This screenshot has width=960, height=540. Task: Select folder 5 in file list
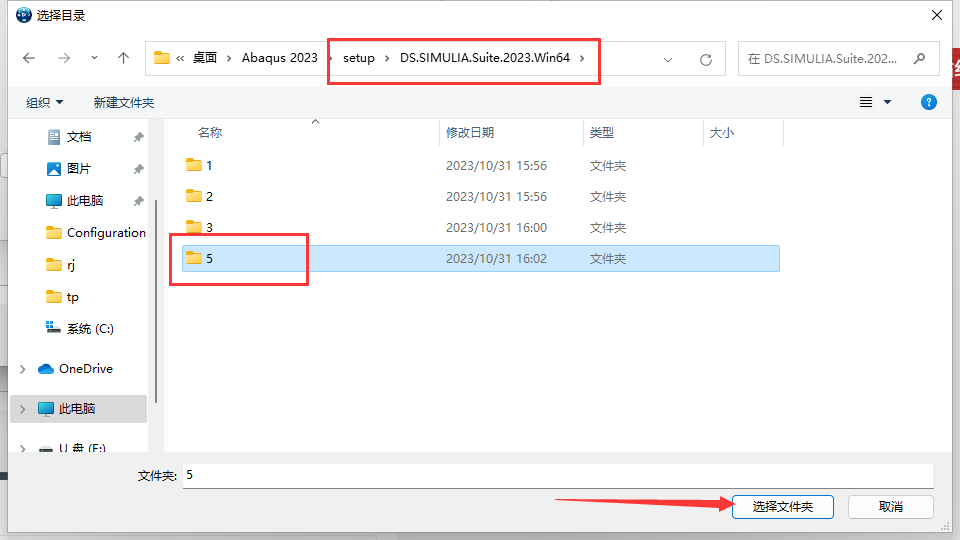481,258
